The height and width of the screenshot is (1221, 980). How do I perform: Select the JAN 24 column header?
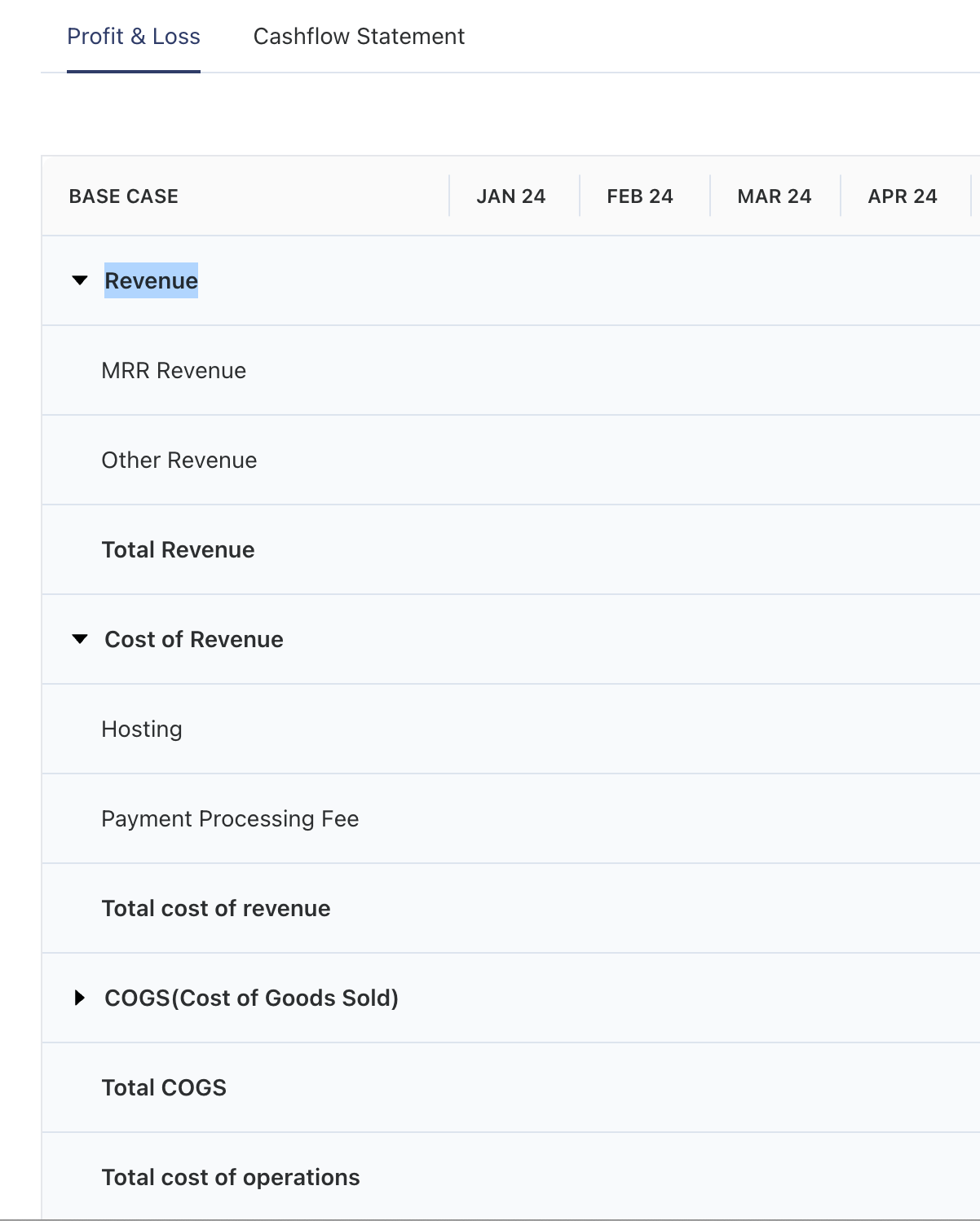pos(512,196)
